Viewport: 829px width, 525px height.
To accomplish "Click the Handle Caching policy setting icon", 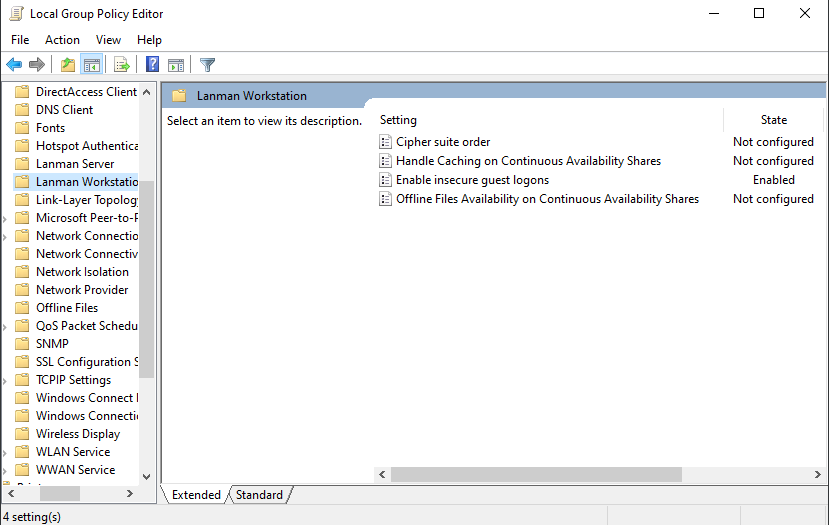I will [x=385, y=161].
